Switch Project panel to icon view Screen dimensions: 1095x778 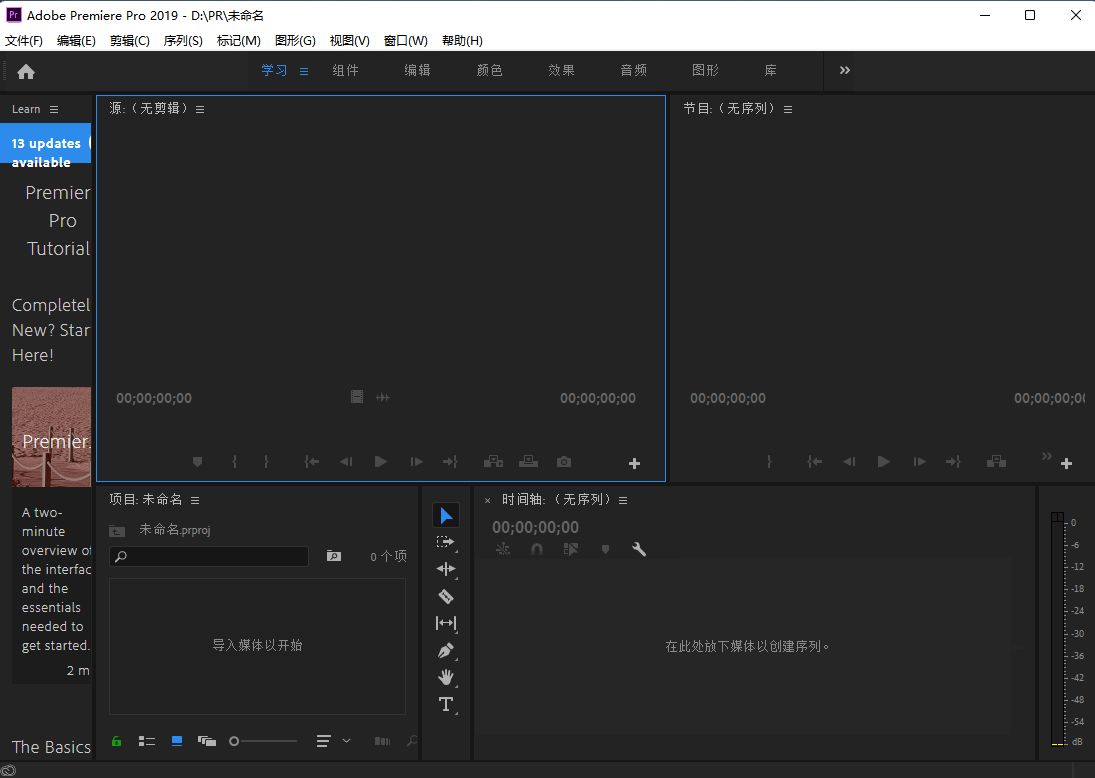click(177, 741)
